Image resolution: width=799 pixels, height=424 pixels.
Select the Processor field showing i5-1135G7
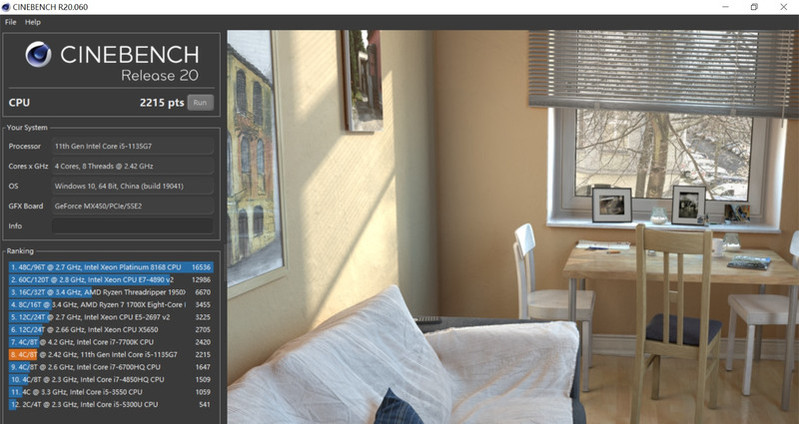point(132,146)
